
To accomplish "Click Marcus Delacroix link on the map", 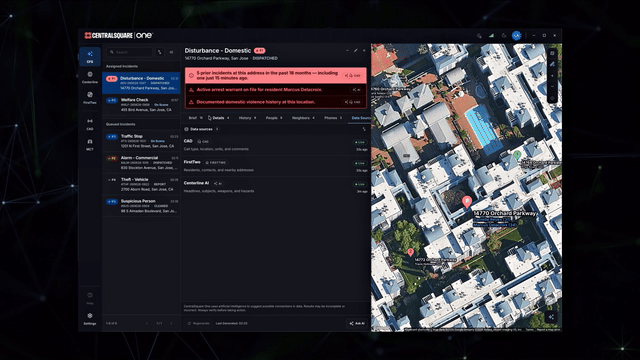I will 495,224.
